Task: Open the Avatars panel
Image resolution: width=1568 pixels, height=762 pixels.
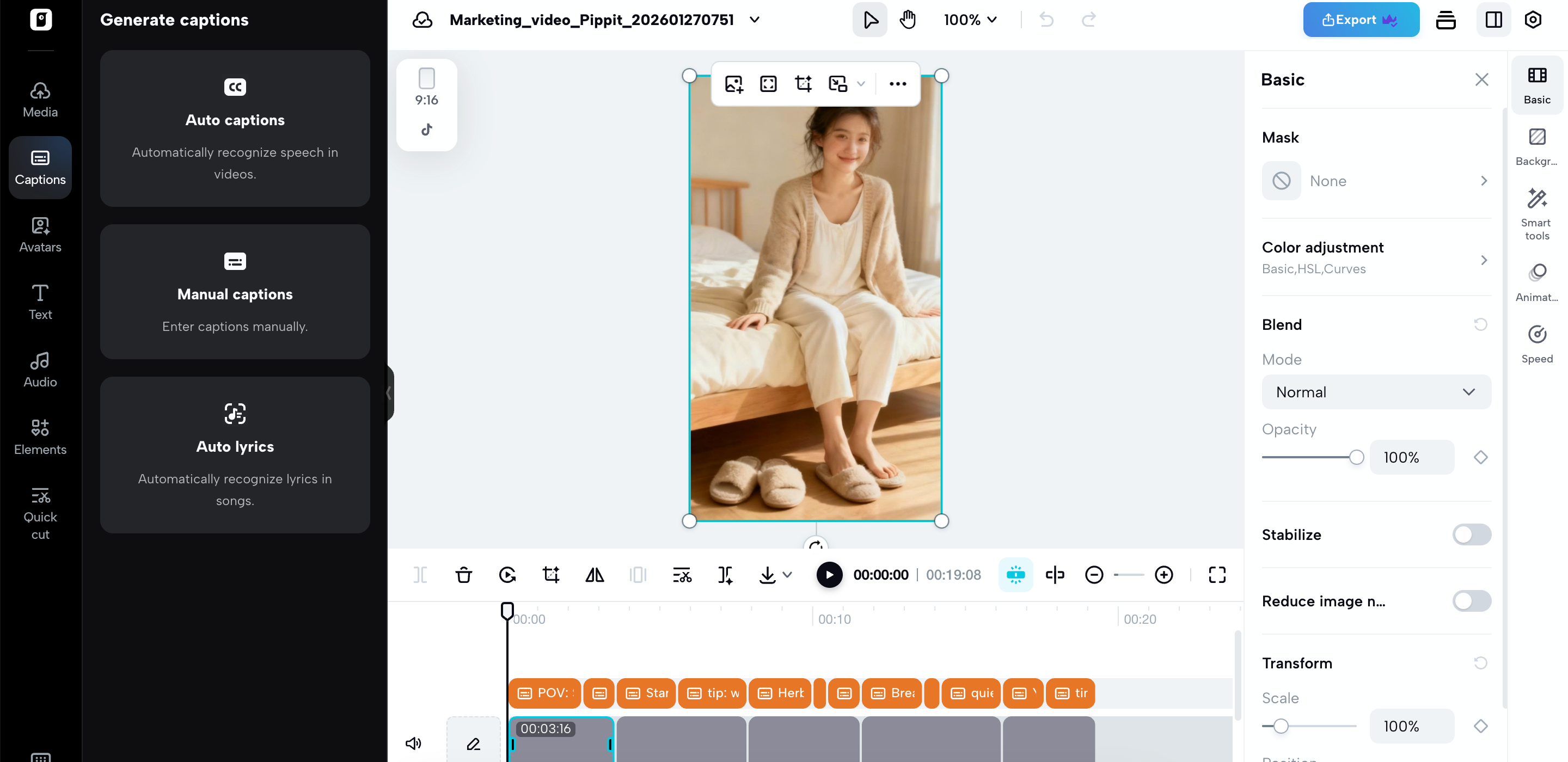Action: tap(40, 235)
